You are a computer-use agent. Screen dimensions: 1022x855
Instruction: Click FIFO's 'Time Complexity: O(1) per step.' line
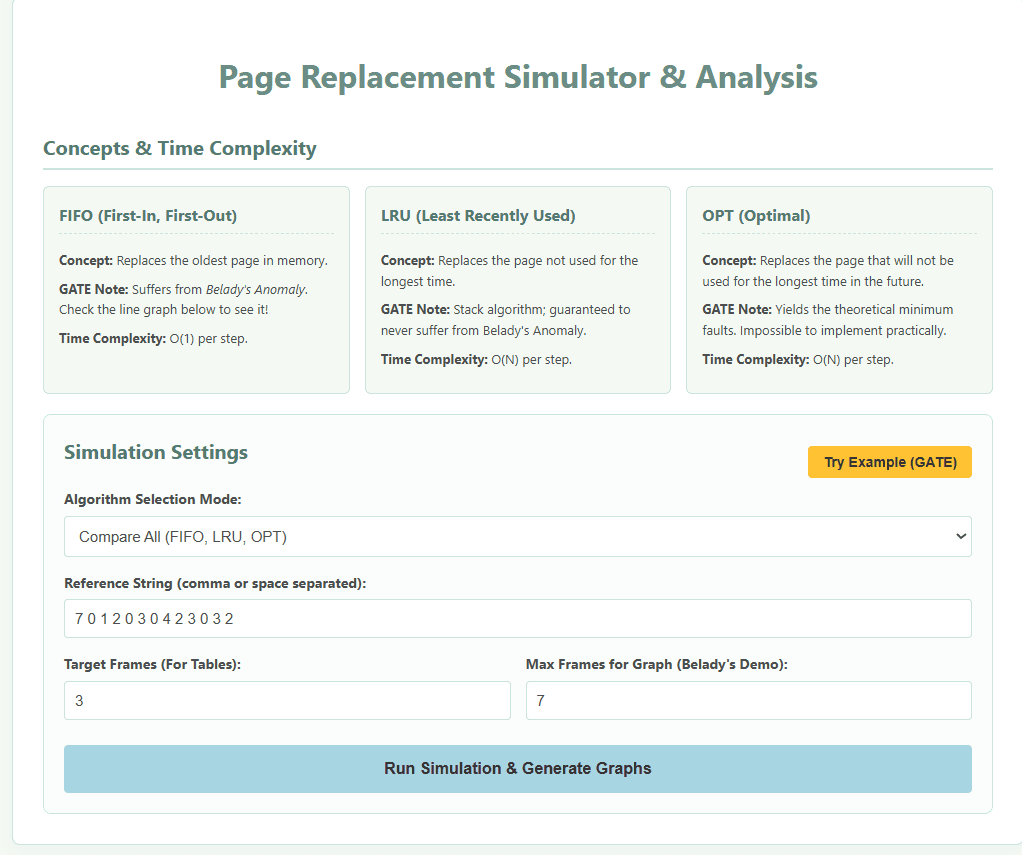click(x=153, y=338)
